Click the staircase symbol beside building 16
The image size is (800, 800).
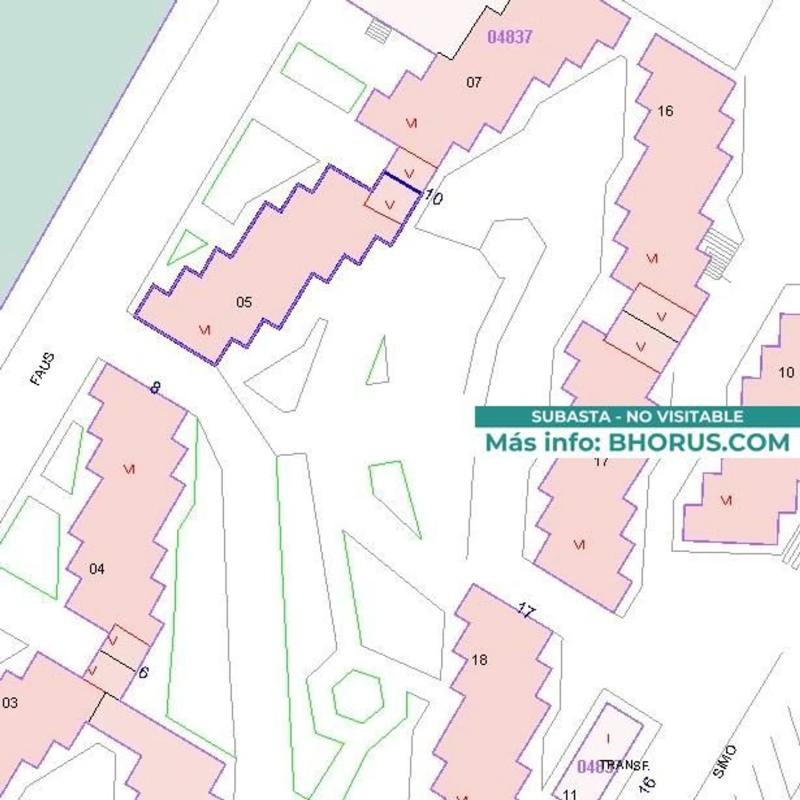point(720,252)
